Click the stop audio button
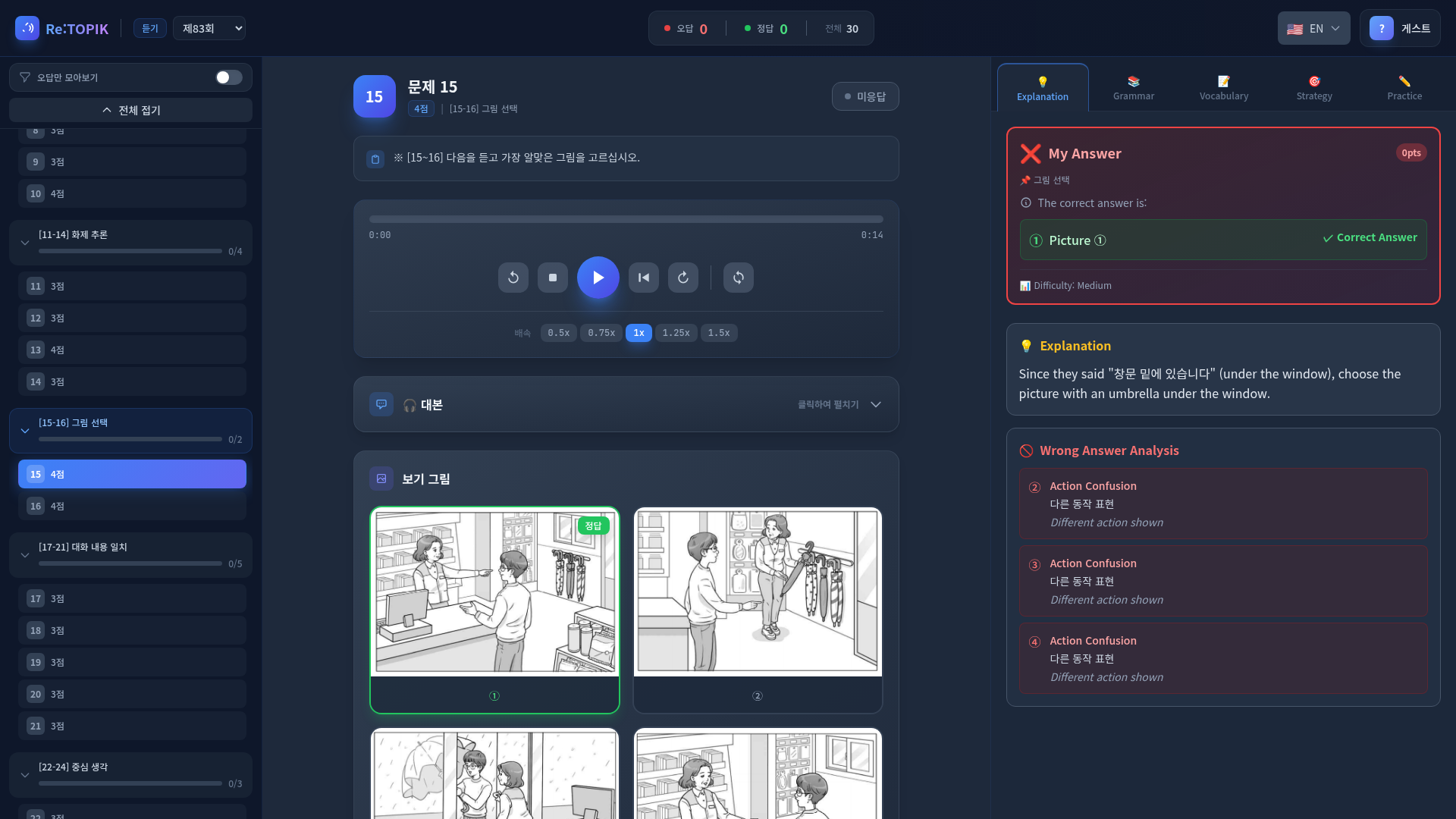This screenshot has width=1456, height=819. point(553,278)
